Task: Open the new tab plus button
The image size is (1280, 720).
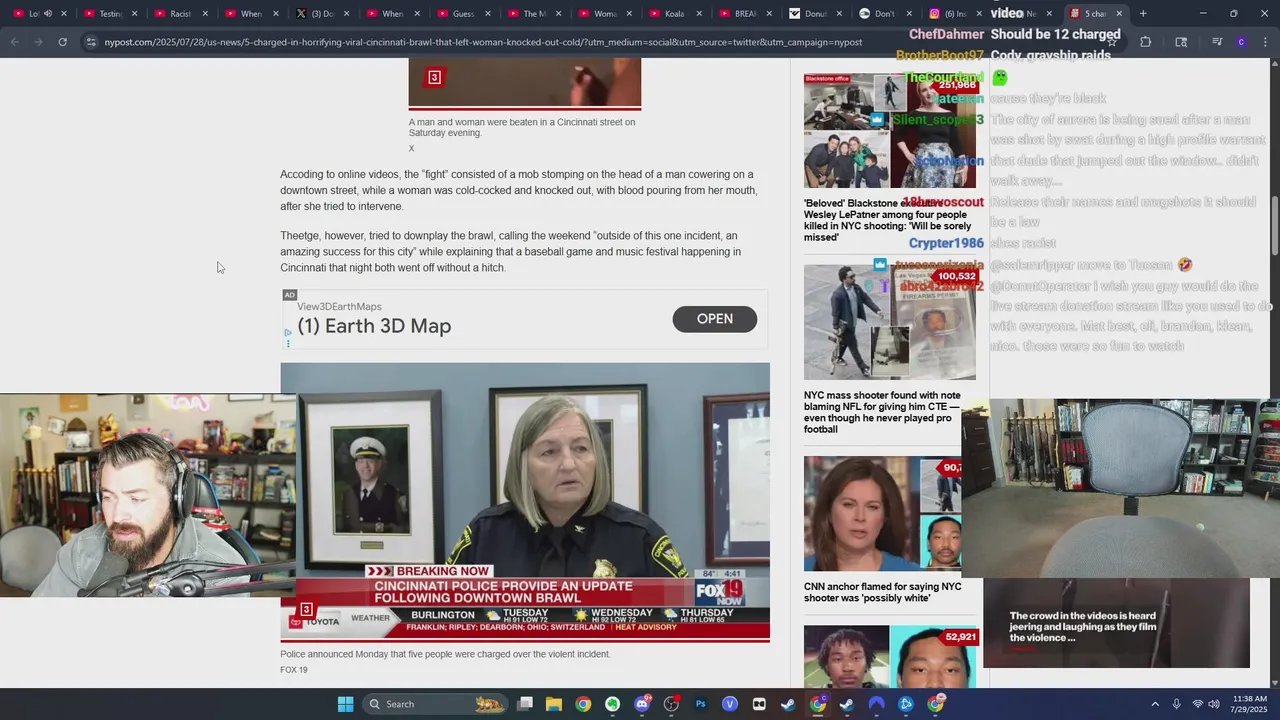Action: tap(1143, 14)
